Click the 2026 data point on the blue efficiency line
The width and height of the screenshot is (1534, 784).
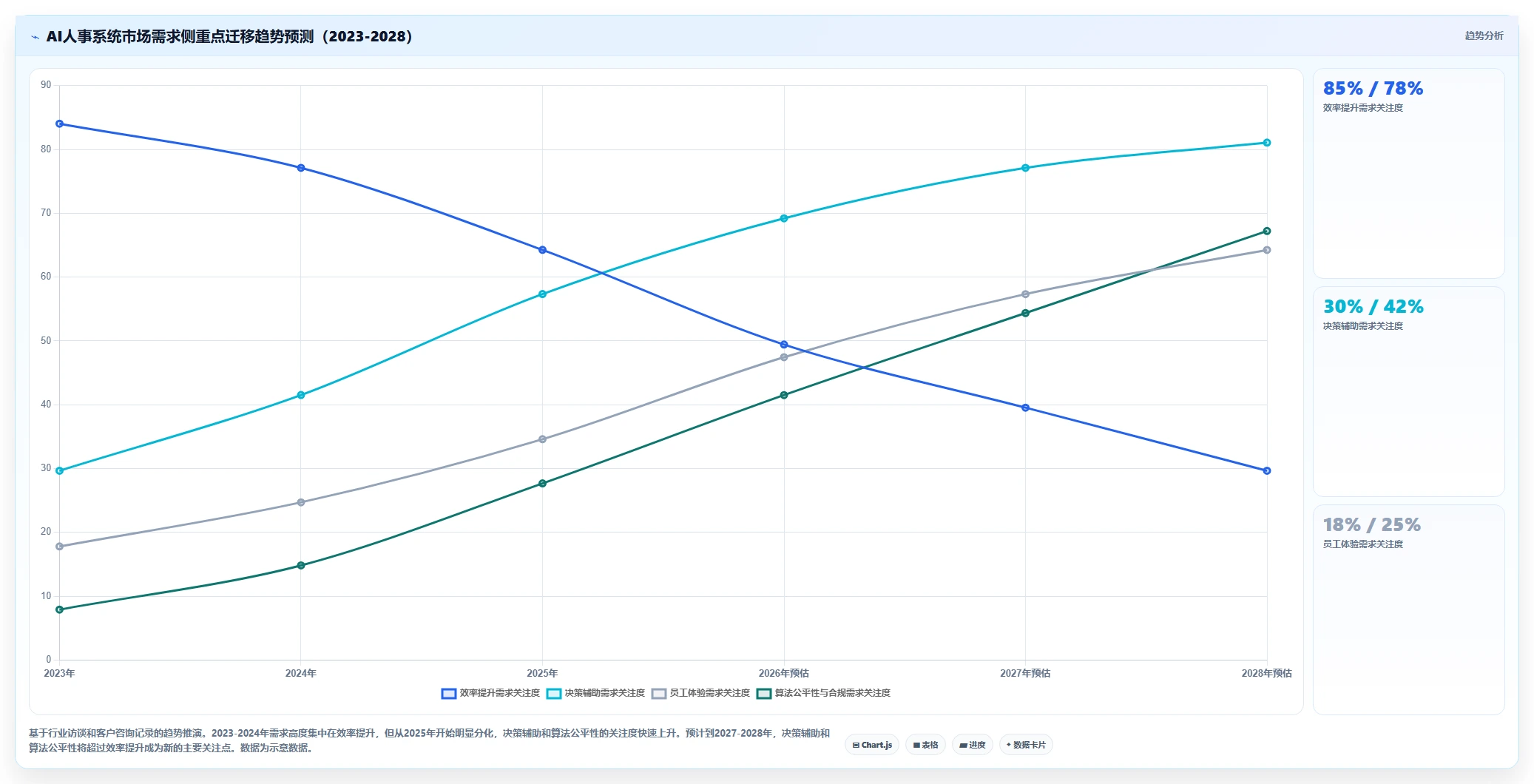pyautogui.click(x=784, y=345)
